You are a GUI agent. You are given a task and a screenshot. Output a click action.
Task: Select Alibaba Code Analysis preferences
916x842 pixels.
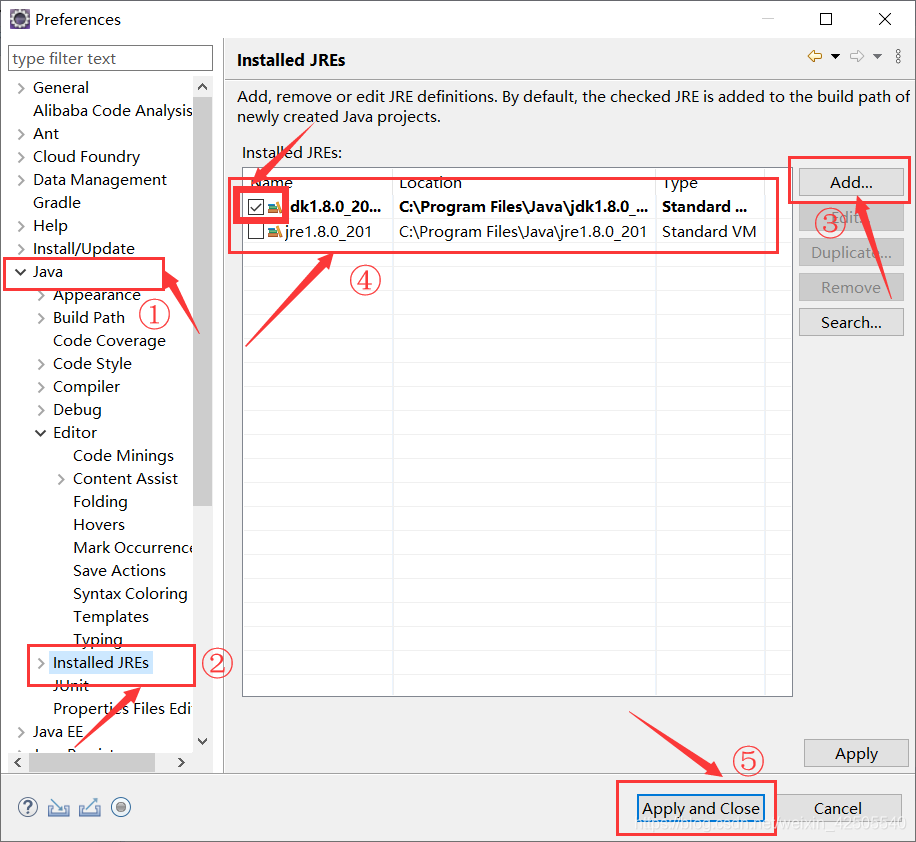coord(113,110)
